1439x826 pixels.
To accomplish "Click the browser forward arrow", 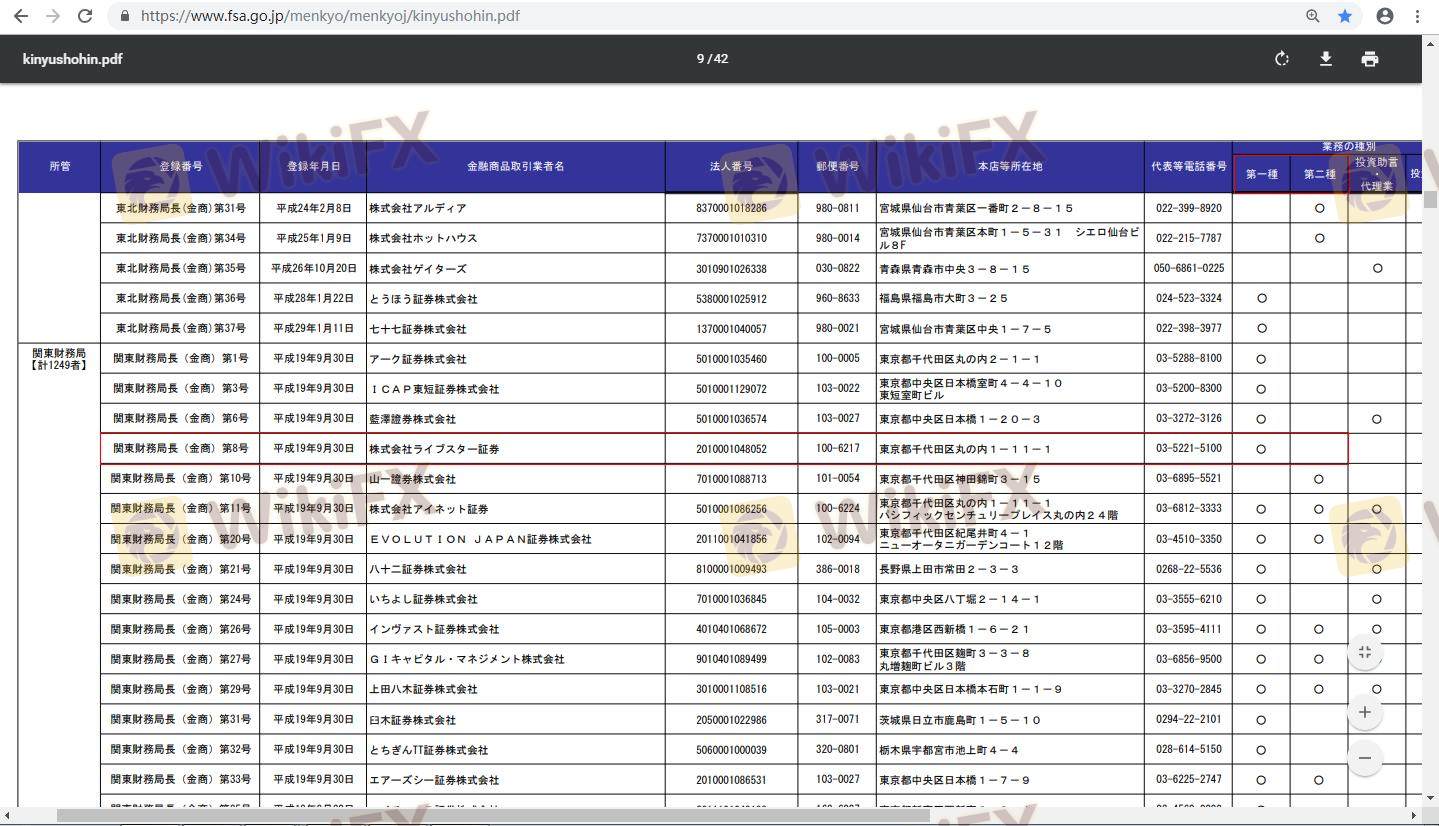I will point(53,16).
